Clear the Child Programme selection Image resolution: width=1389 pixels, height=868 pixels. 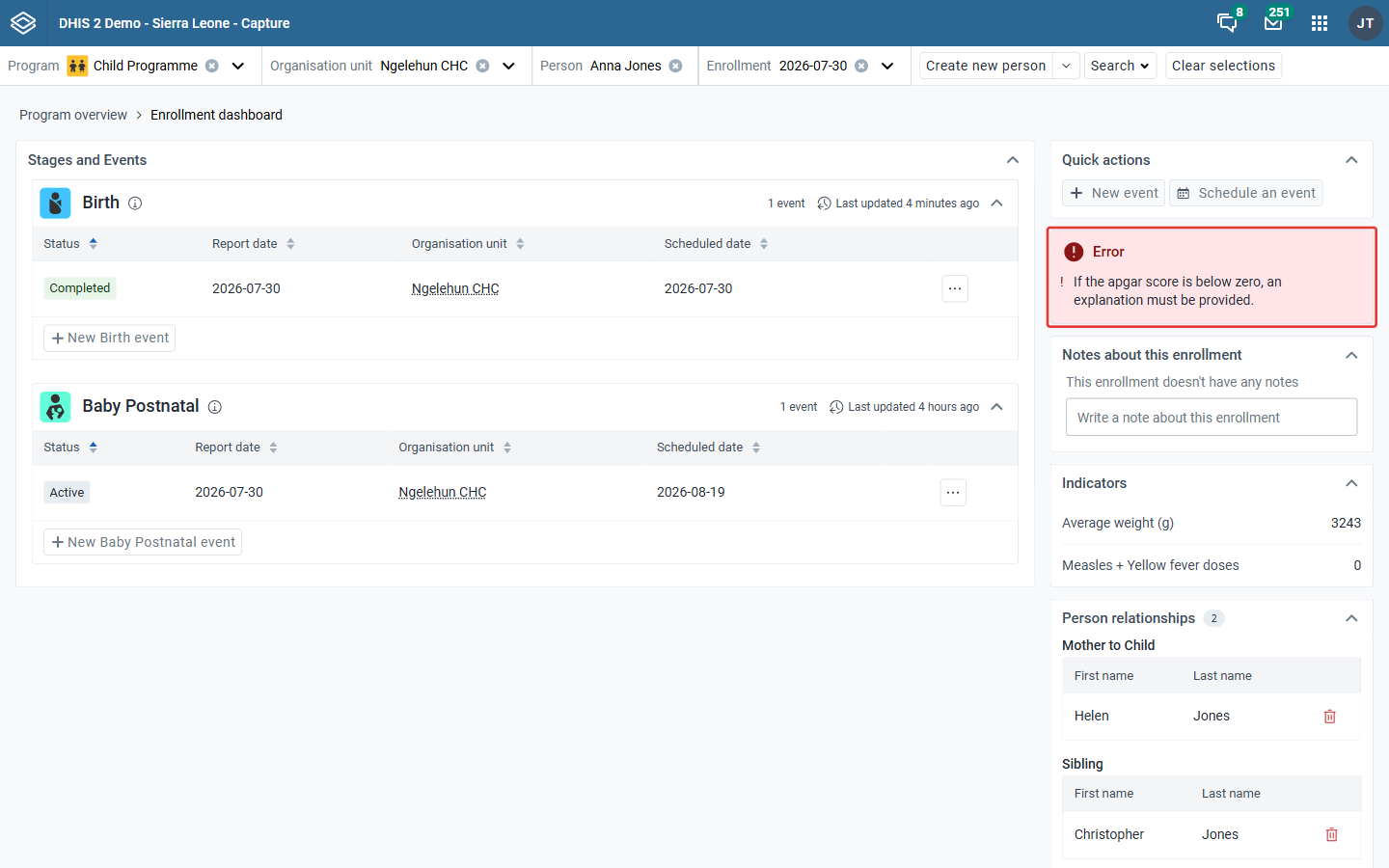[212, 66]
